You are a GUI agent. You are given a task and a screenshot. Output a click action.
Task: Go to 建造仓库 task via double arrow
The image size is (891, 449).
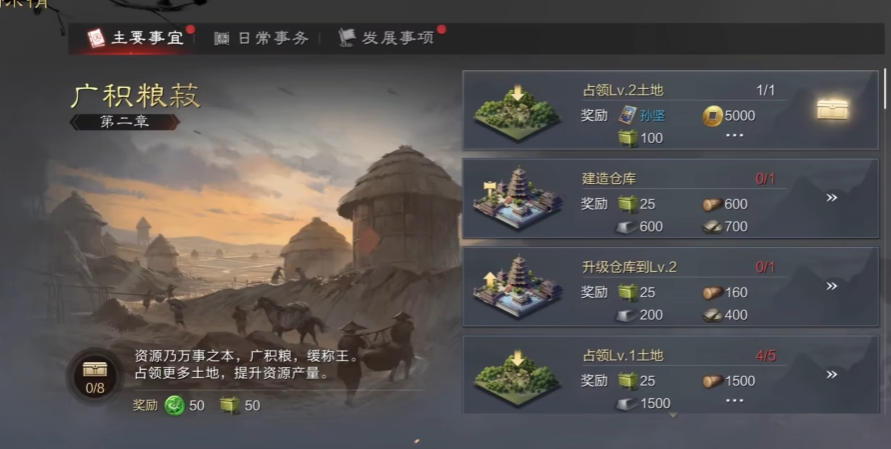(831, 198)
